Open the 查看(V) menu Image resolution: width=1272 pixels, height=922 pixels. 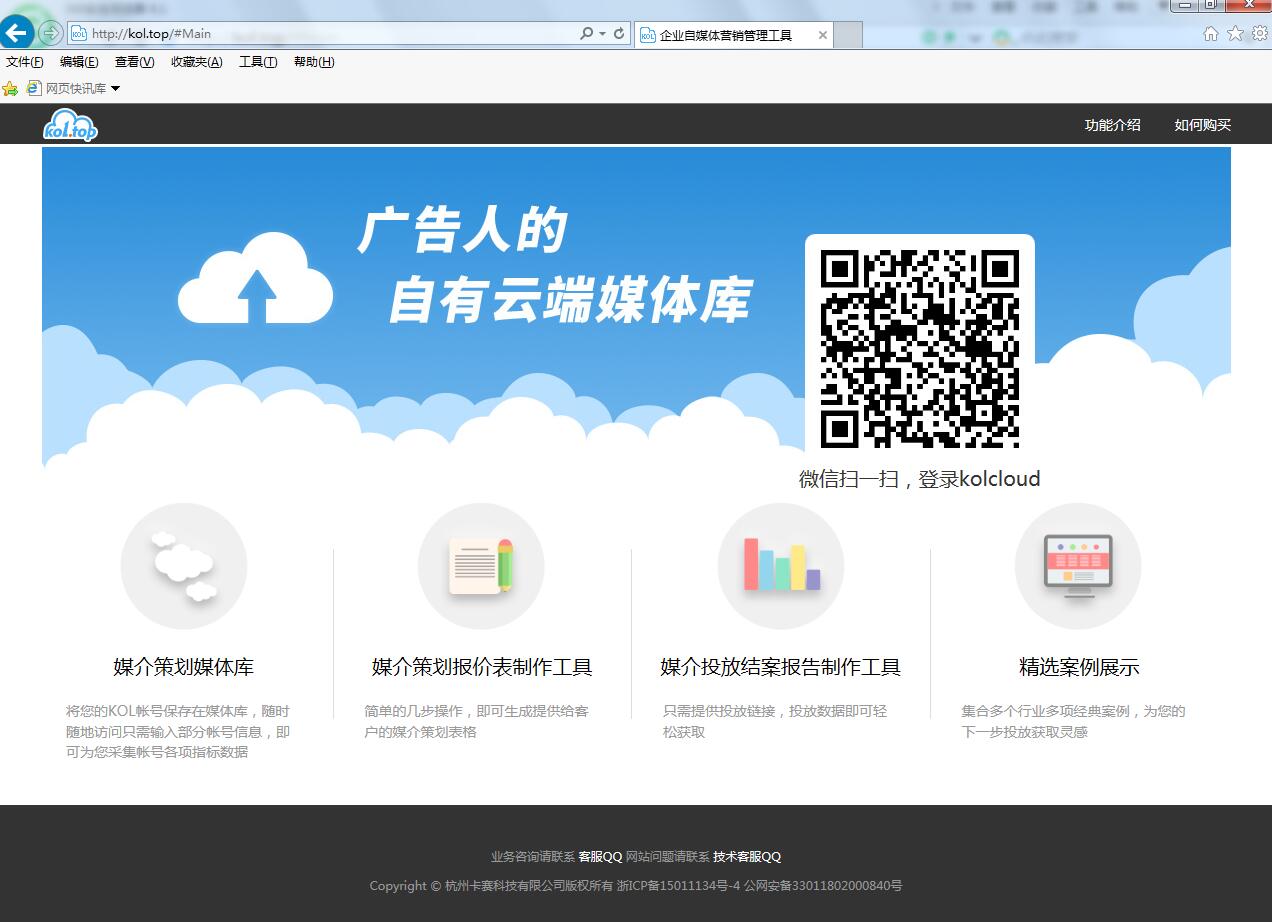tap(134, 62)
